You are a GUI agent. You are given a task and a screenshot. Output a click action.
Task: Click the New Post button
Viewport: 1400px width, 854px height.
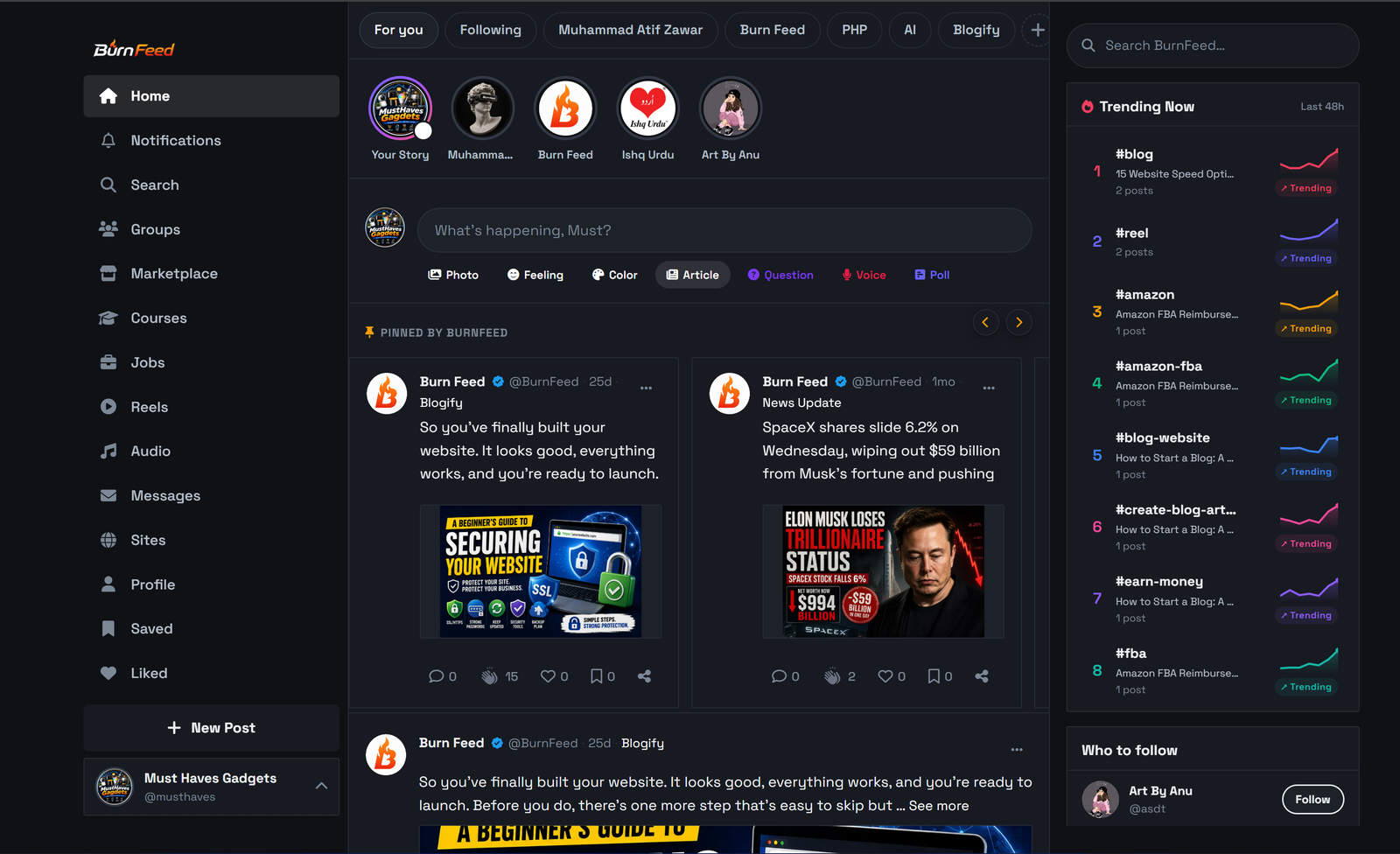pyautogui.click(x=211, y=728)
